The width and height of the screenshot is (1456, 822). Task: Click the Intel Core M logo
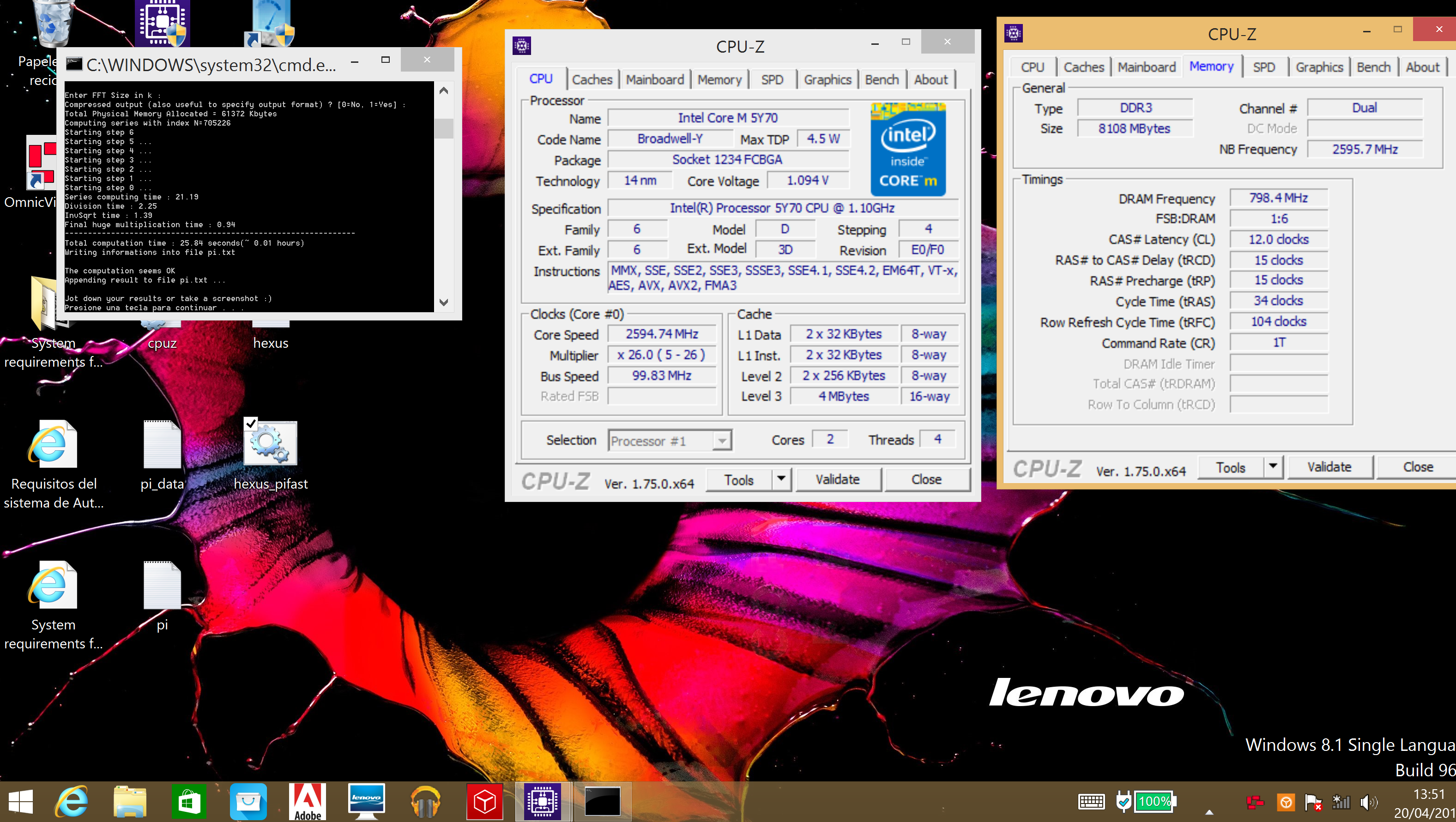click(x=908, y=149)
